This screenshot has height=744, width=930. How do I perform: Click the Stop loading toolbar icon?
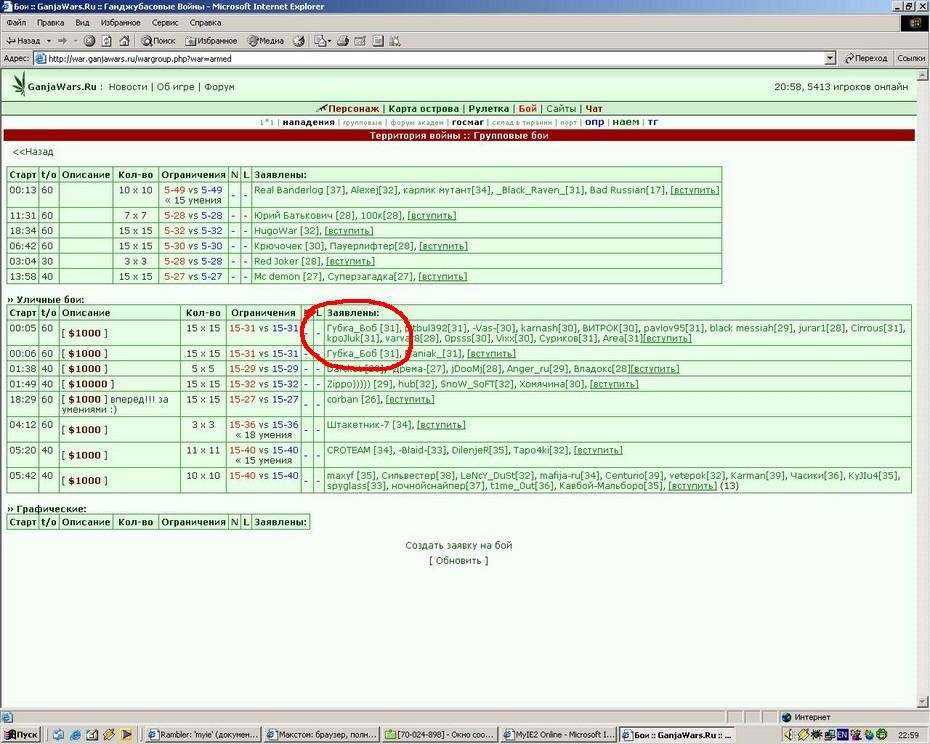point(89,41)
